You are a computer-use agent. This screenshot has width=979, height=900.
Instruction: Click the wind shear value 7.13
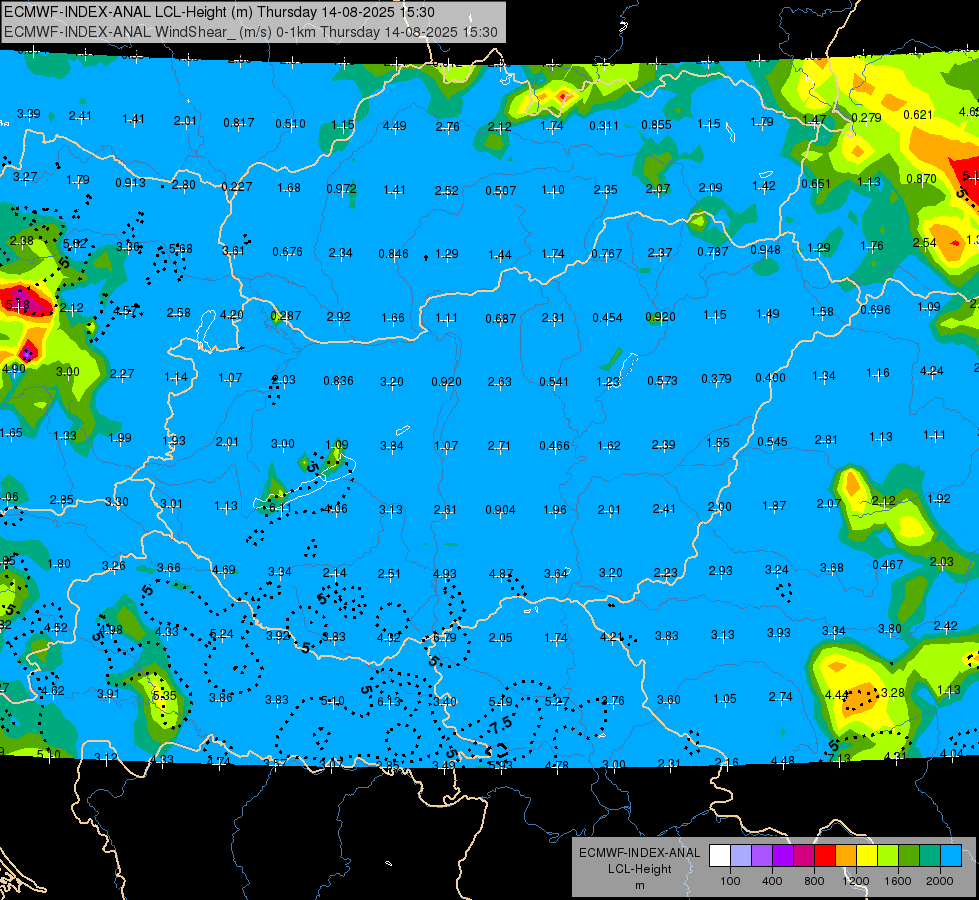(x=839, y=758)
